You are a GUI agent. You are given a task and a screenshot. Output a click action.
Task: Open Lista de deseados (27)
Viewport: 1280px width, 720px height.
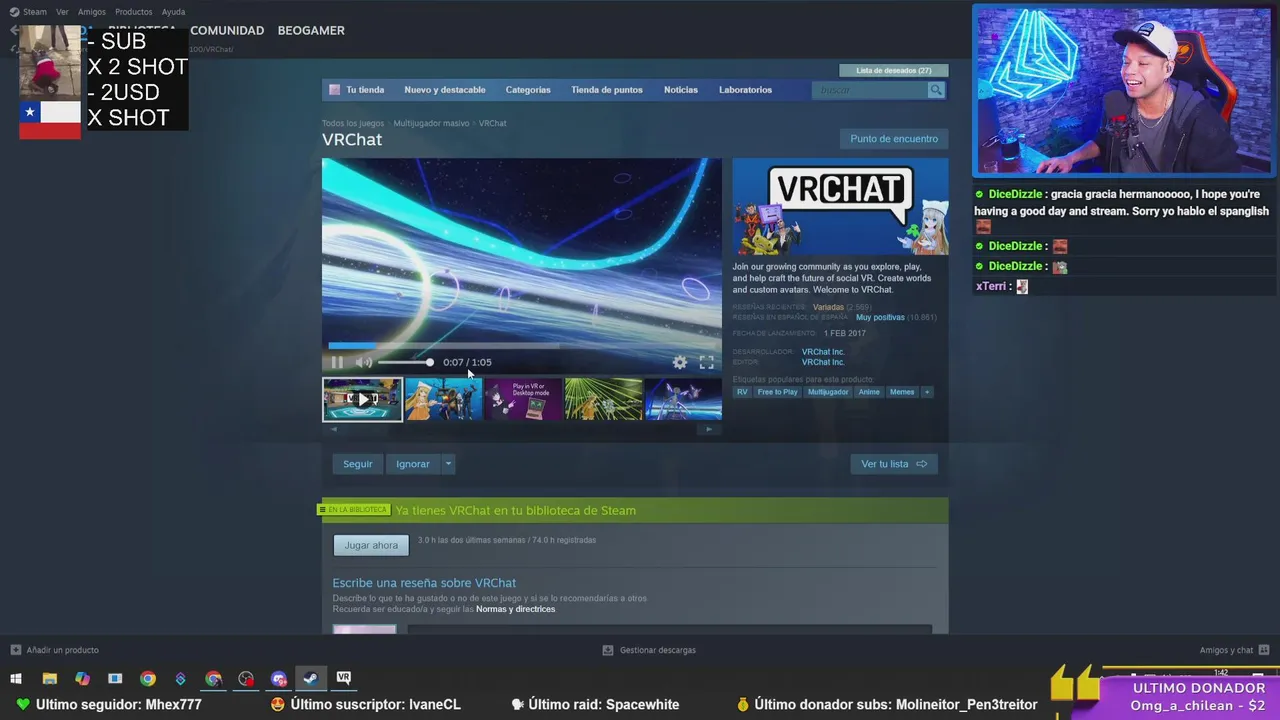click(x=894, y=71)
